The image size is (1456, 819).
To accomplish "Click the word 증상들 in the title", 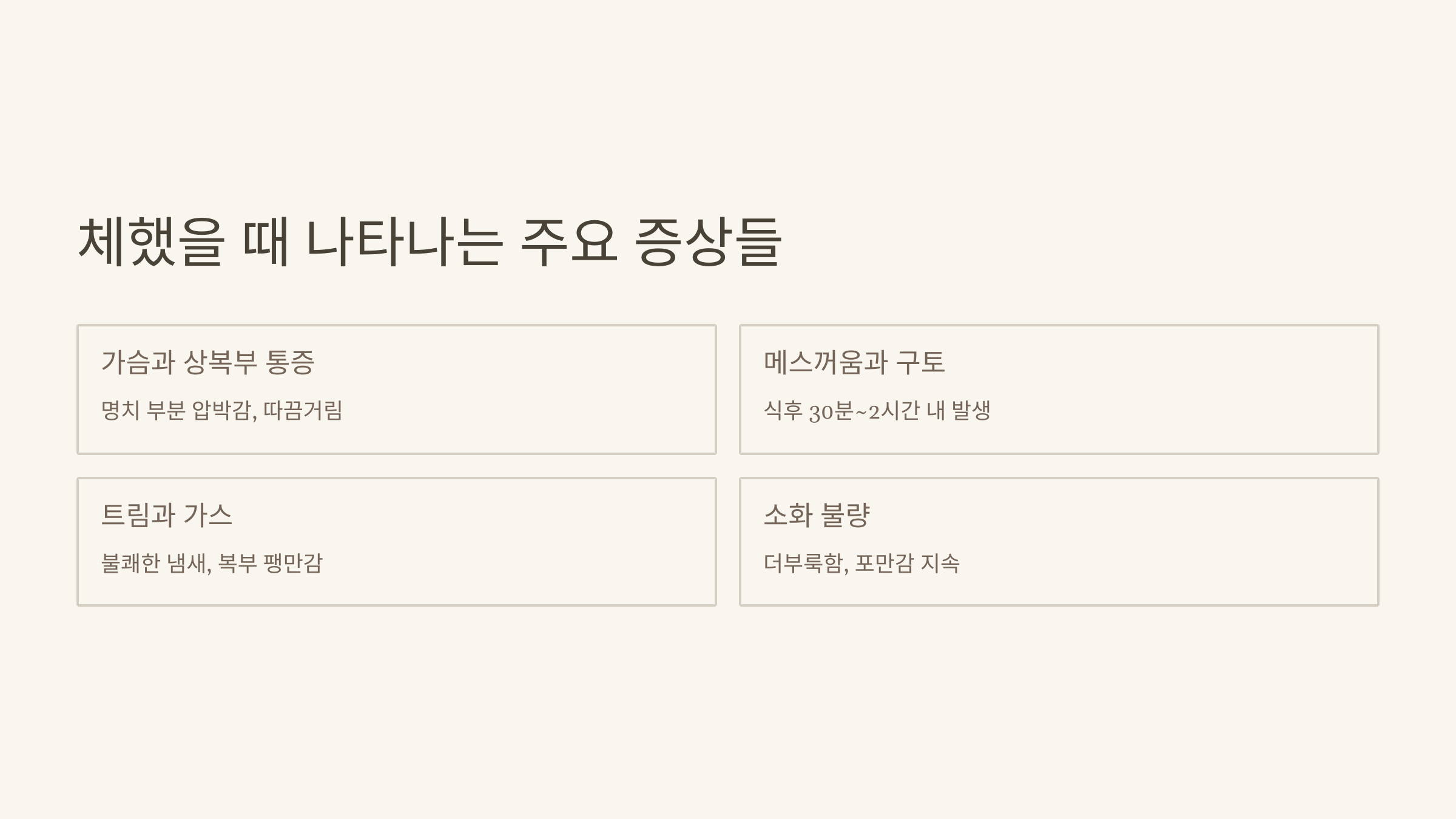I will pos(708,242).
